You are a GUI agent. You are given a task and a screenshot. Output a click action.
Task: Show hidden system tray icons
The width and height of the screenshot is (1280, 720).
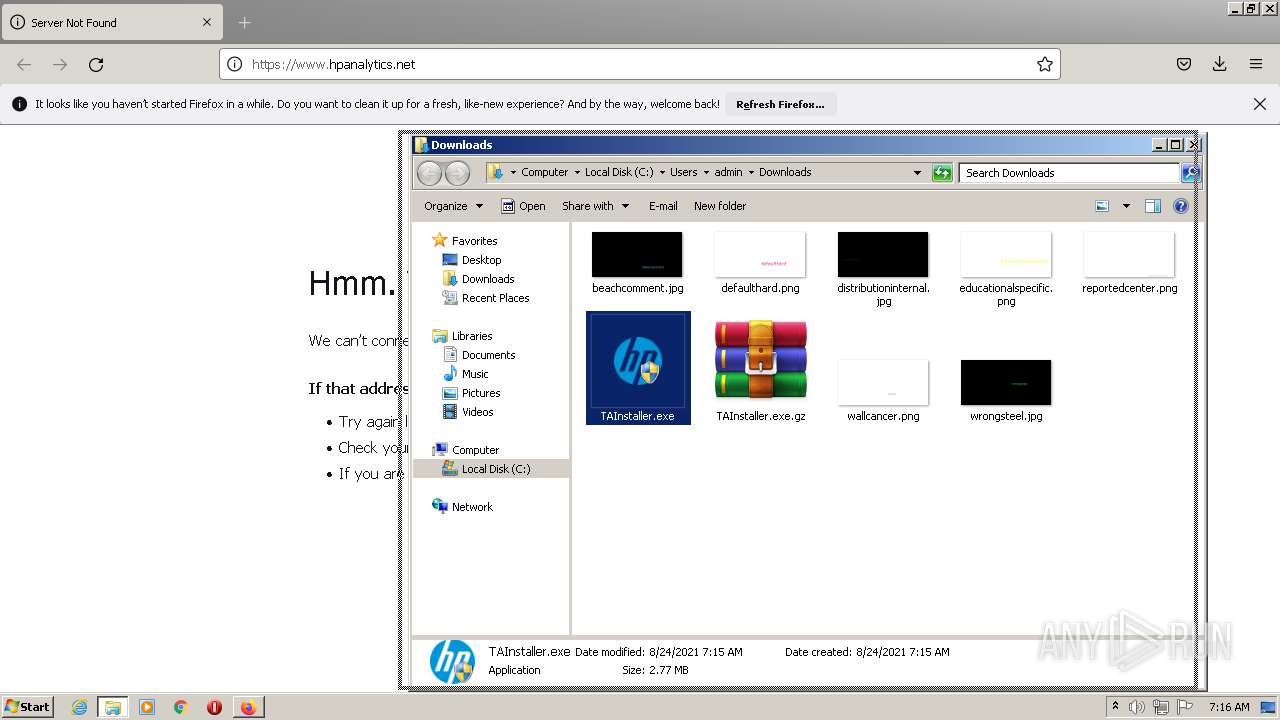(1115, 707)
